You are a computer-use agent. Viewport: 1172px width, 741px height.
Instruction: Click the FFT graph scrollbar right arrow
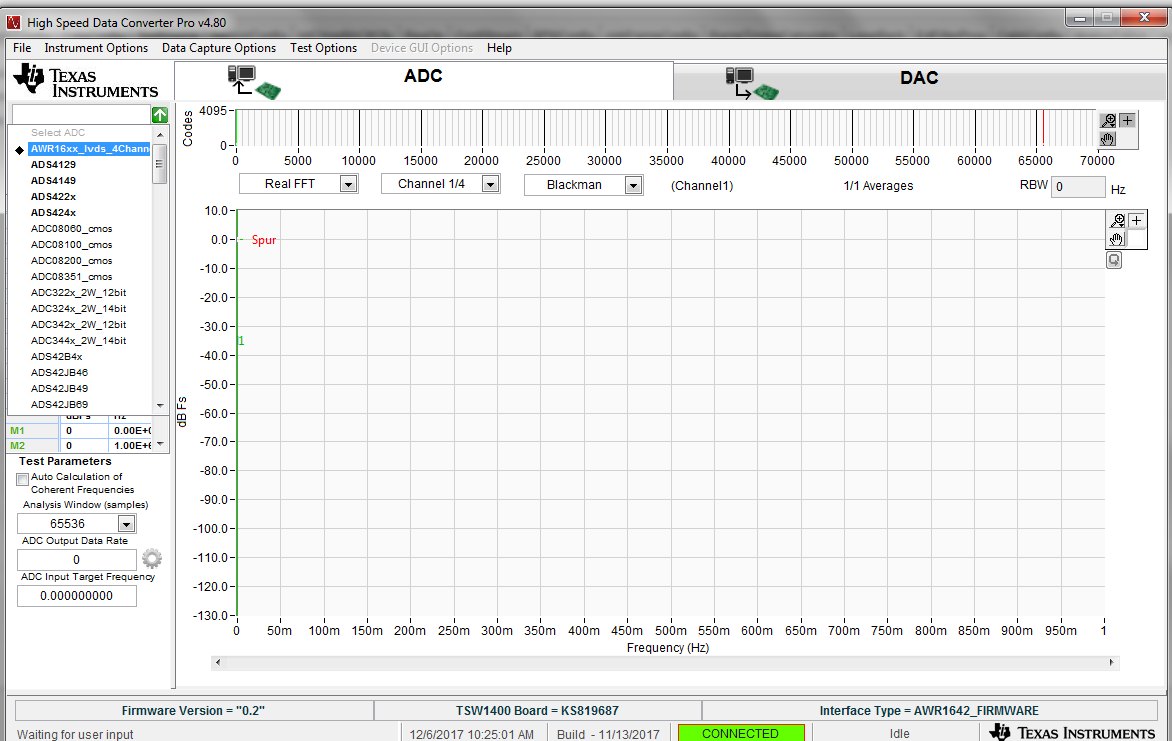pyautogui.click(x=1111, y=662)
